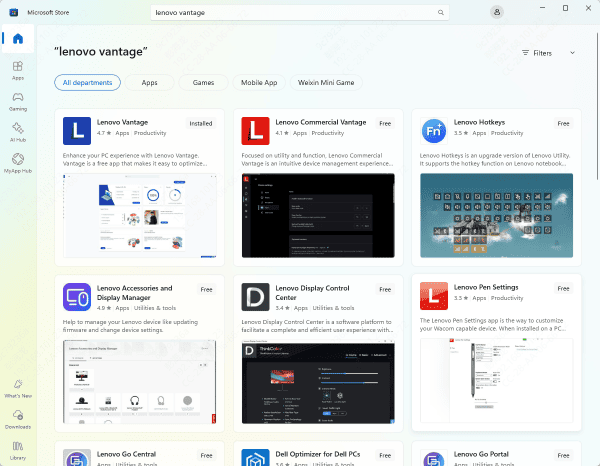
Task: Click Free button for Lenovo Pen Settings
Action: pos(563,288)
